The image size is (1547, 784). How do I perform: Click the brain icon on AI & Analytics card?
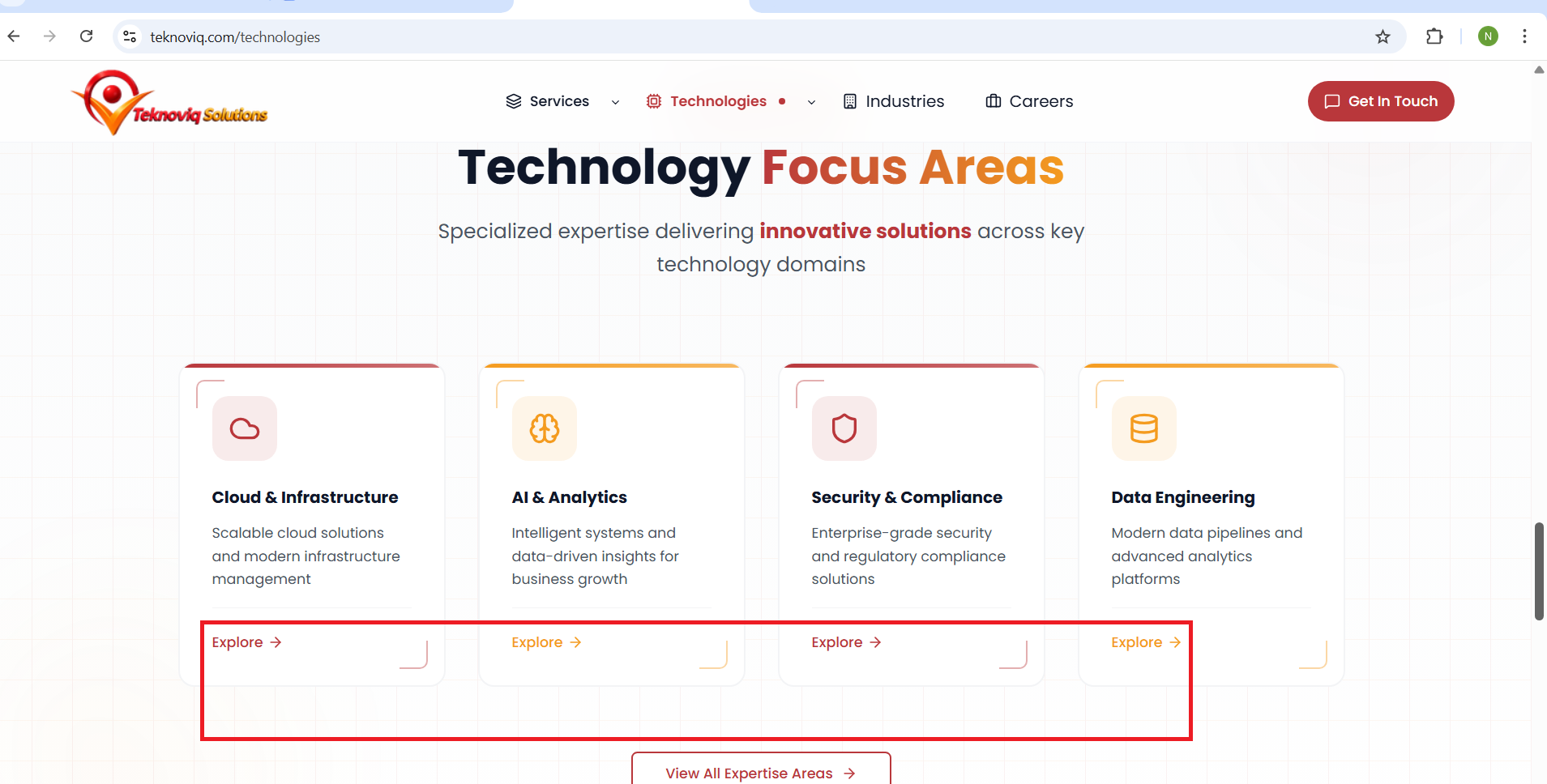pos(544,428)
